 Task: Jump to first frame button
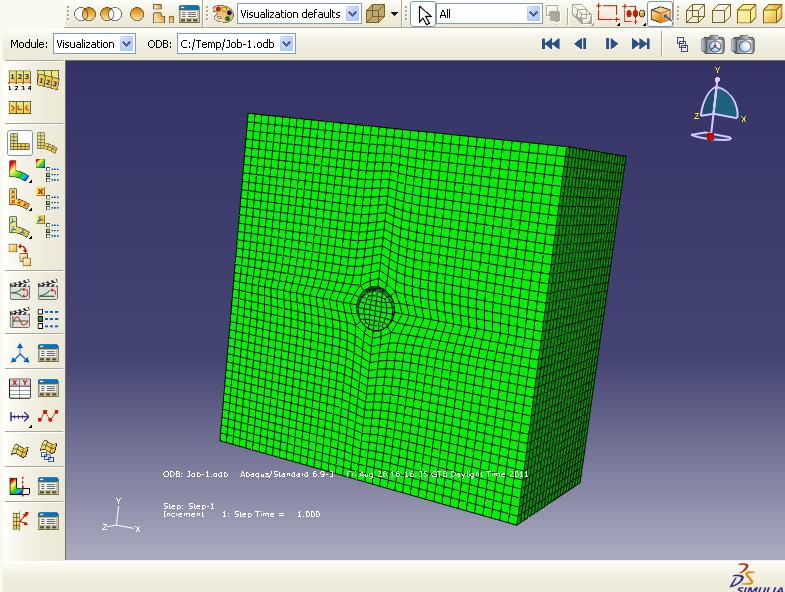pyautogui.click(x=550, y=44)
